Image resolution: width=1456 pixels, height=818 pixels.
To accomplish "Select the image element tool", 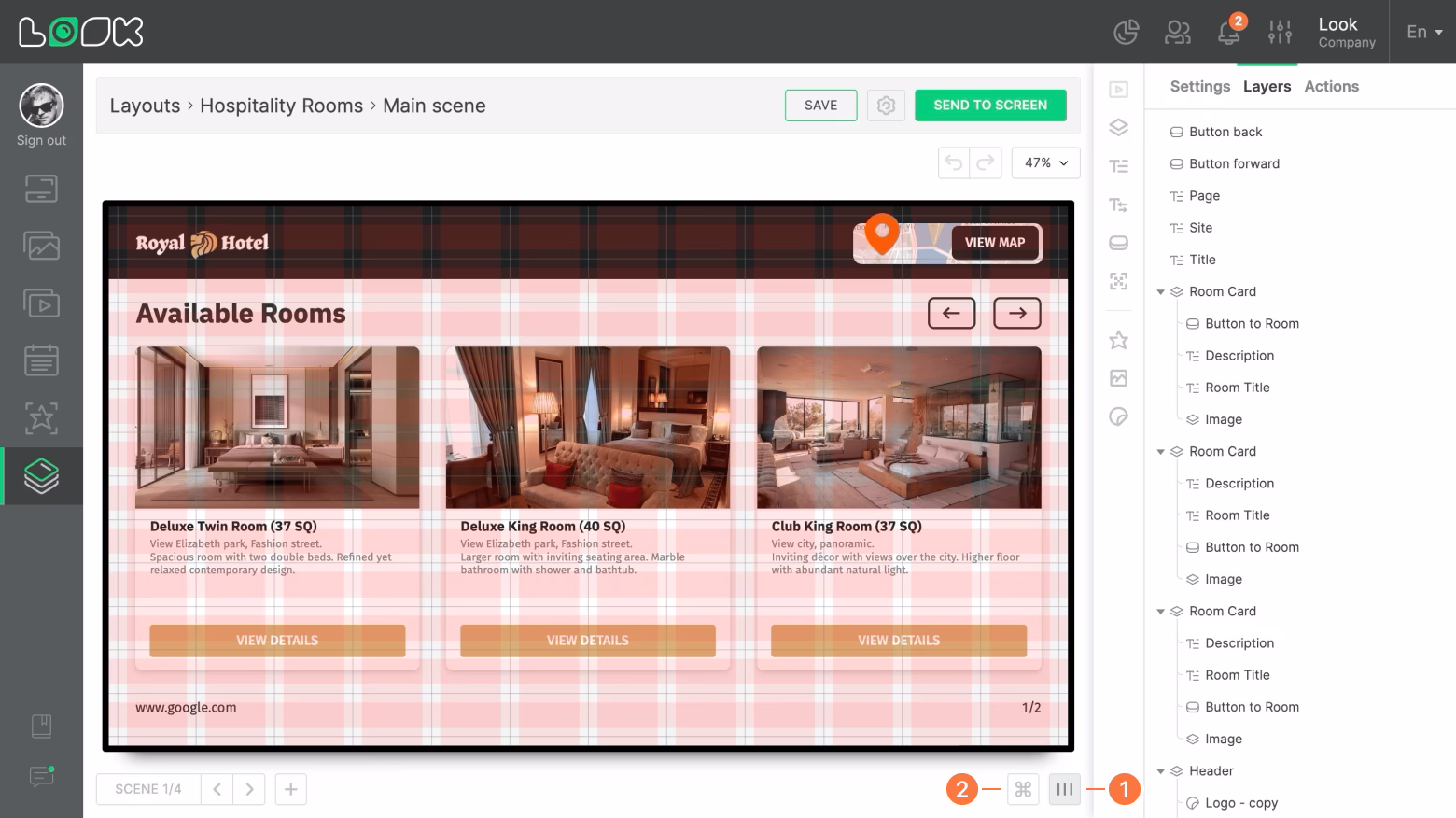I will (x=1119, y=378).
